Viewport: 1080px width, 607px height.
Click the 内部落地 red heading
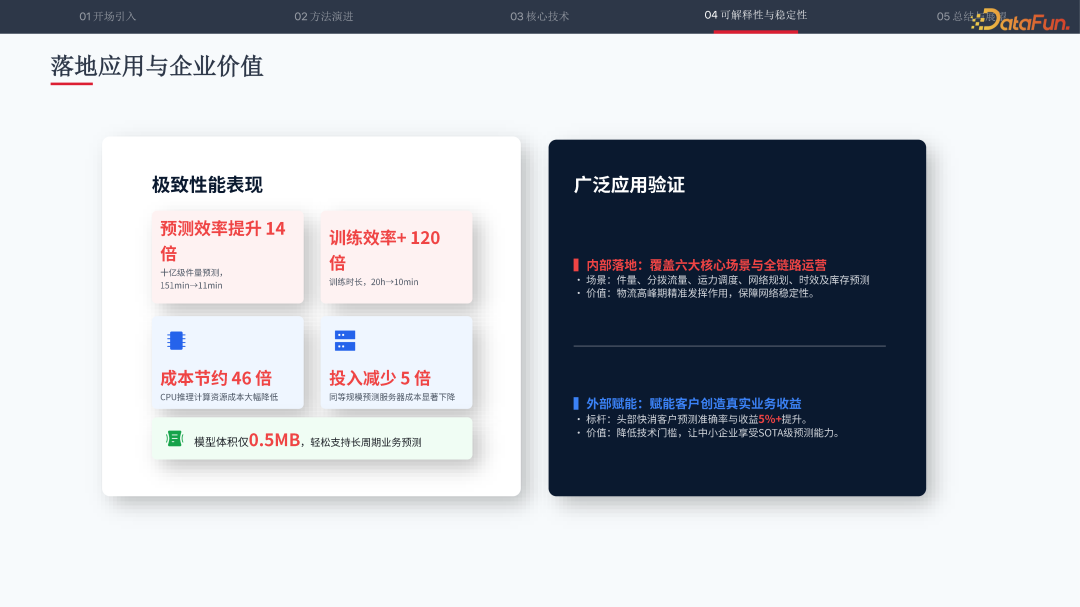point(706,265)
